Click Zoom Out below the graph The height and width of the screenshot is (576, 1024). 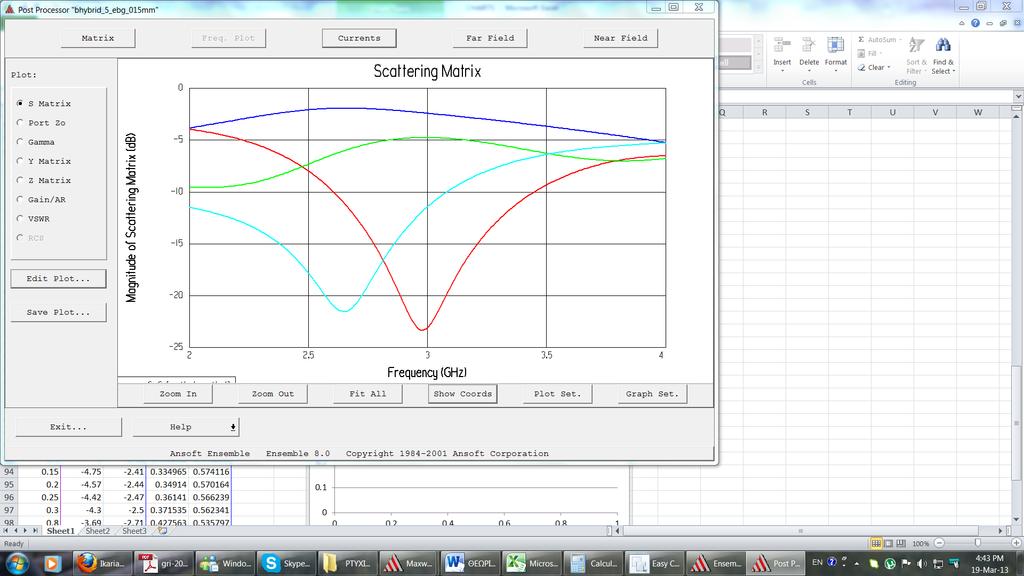point(273,394)
